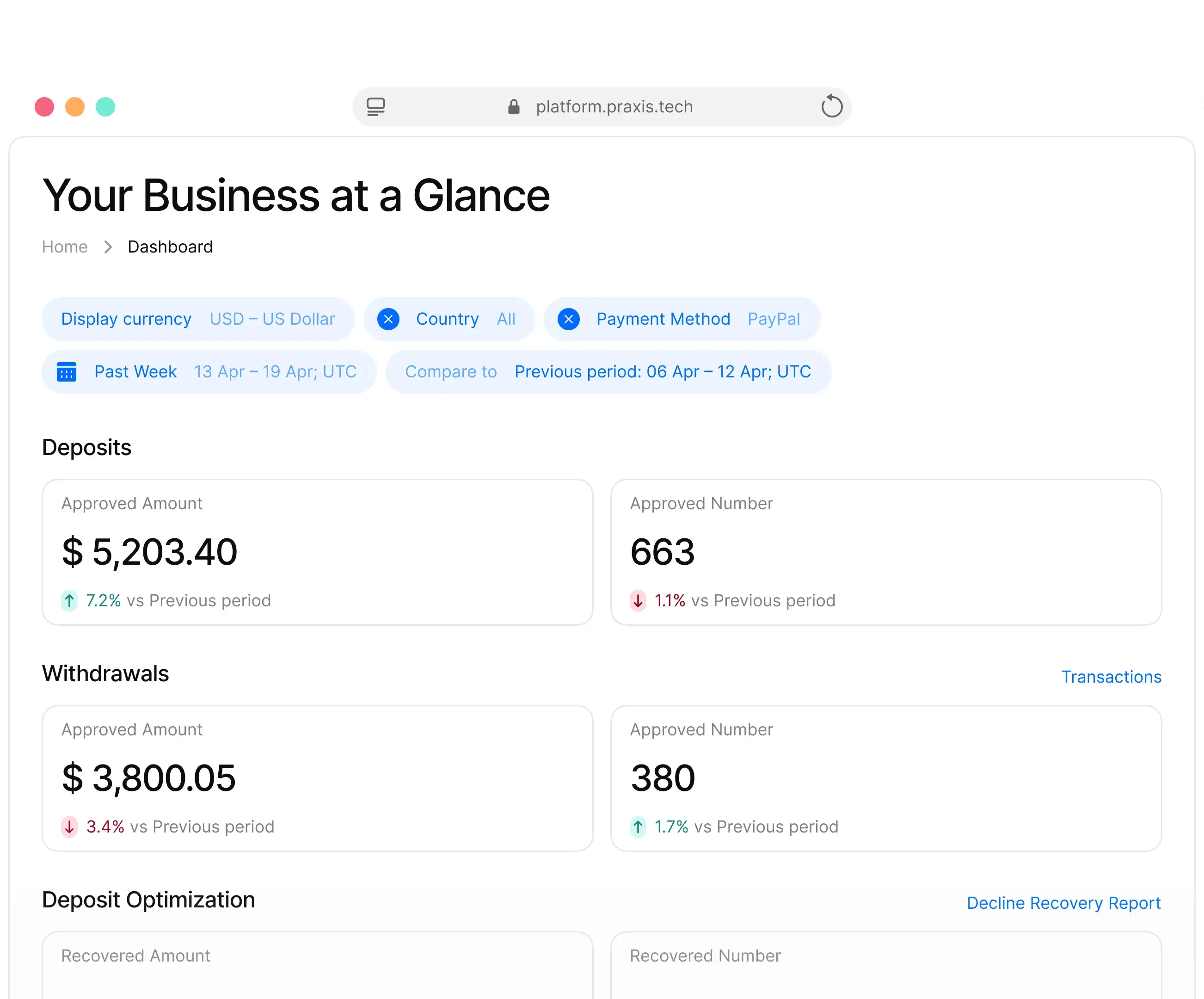Click the Dashboard breadcrumb item
Screen dimensions: 1204x999
[170, 247]
